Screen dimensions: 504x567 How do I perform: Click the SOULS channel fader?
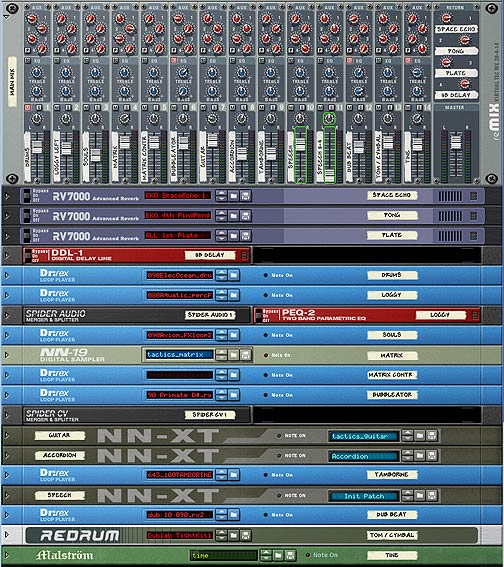(95, 155)
